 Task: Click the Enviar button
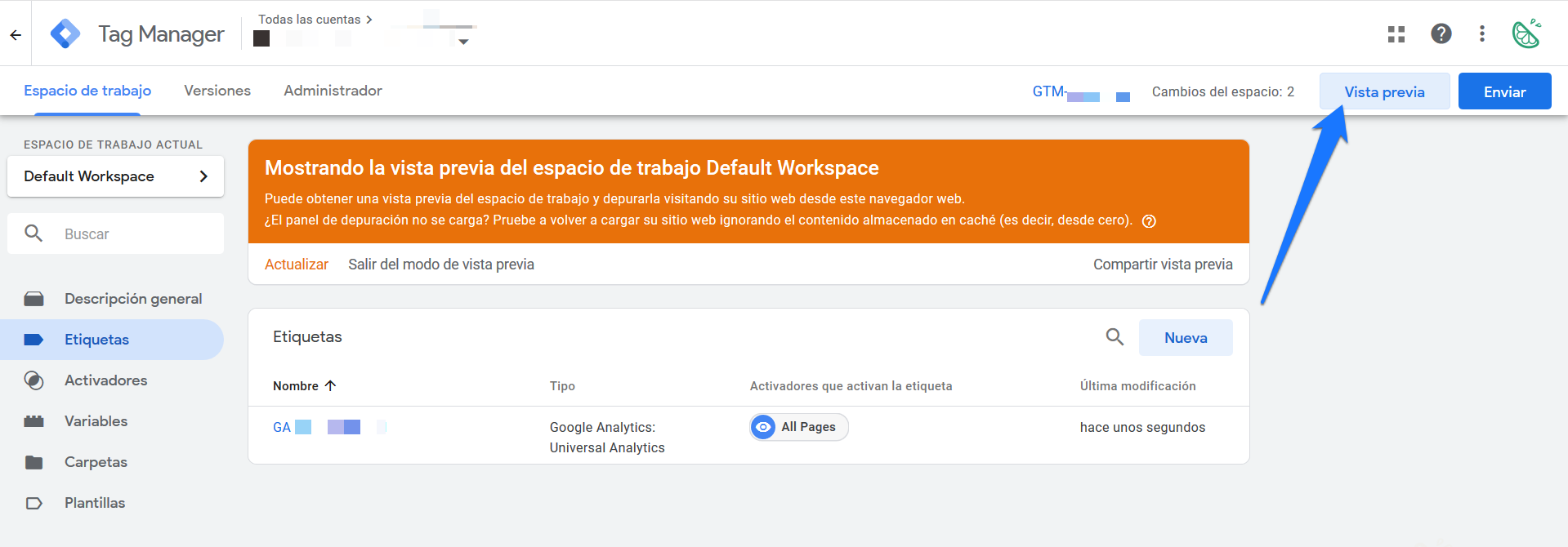(1504, 91)
